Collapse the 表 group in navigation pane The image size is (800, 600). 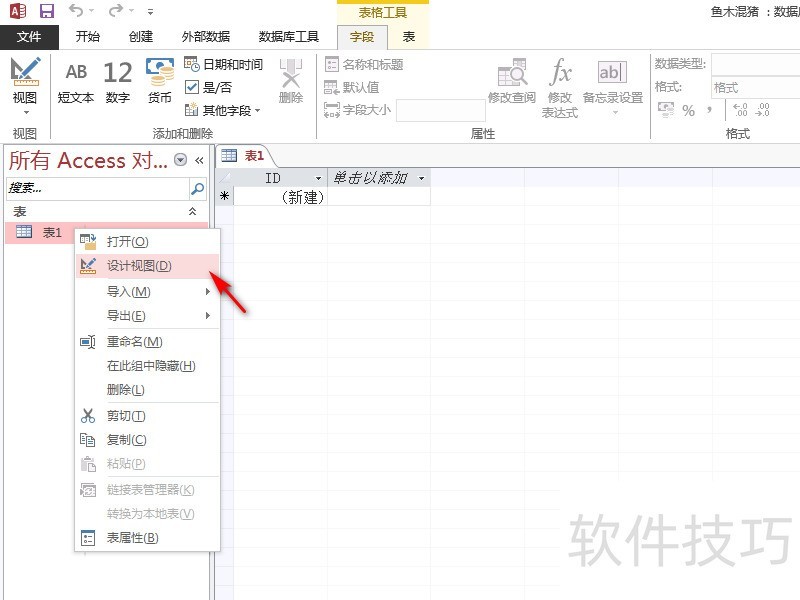tap(192, 211)
